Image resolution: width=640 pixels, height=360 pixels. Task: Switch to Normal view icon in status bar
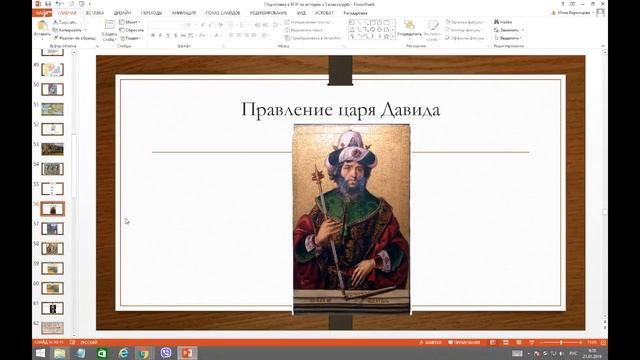tap(493, 342)
